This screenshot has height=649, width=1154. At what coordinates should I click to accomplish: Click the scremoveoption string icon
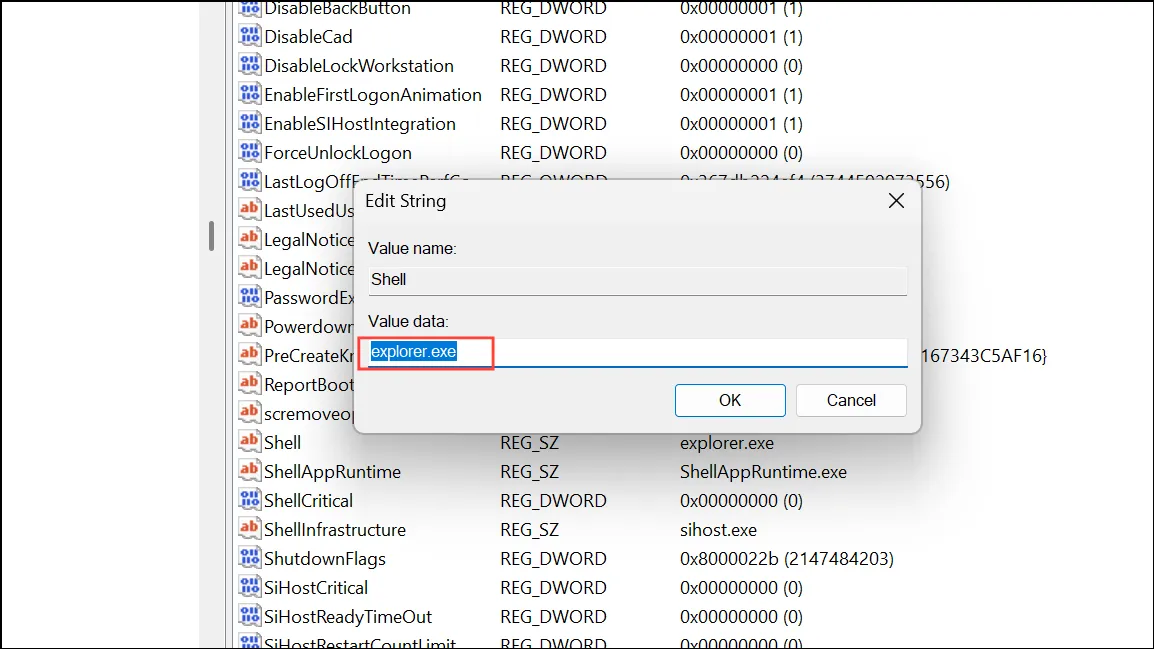click(x=249, y=414)
